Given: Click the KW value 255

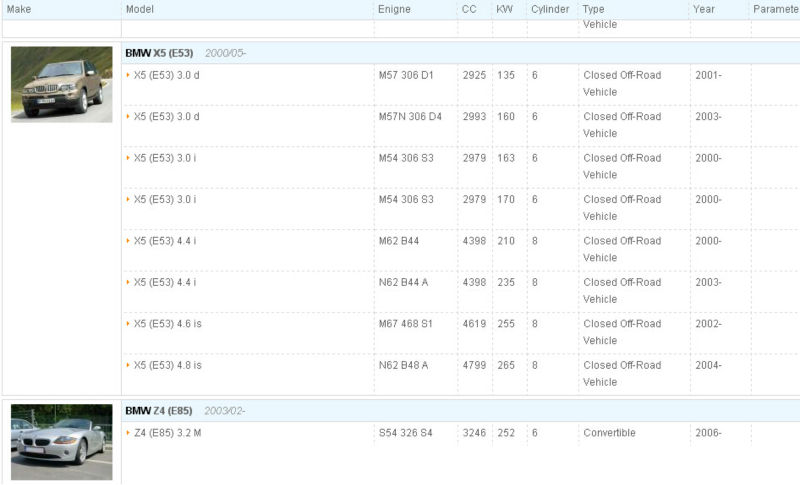Looking at the screenshot, I should pos(506,324).
